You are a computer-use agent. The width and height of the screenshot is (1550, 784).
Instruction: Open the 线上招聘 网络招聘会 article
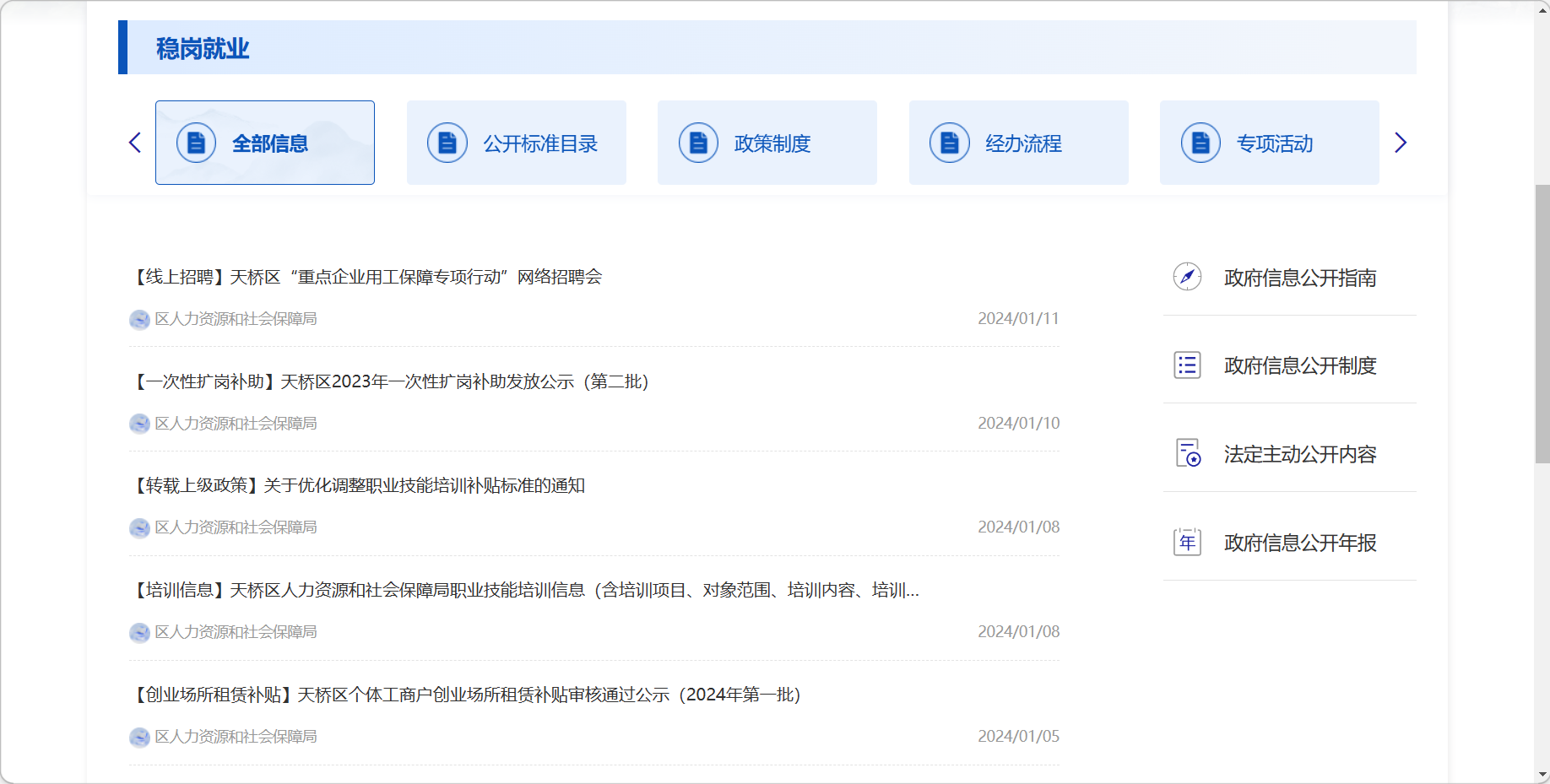(367, 277)
